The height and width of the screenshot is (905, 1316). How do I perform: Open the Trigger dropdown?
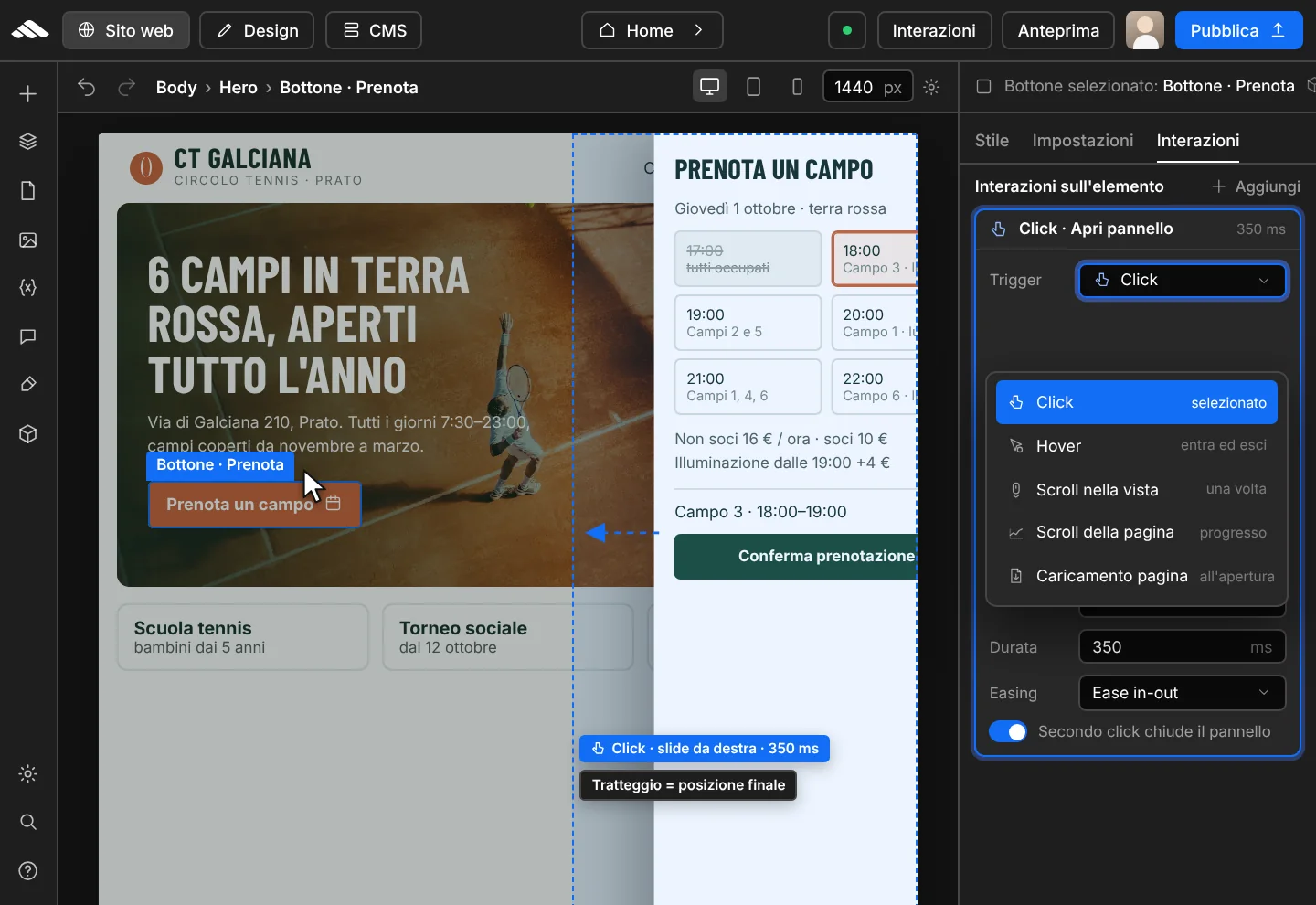[x=1183, y=280]
